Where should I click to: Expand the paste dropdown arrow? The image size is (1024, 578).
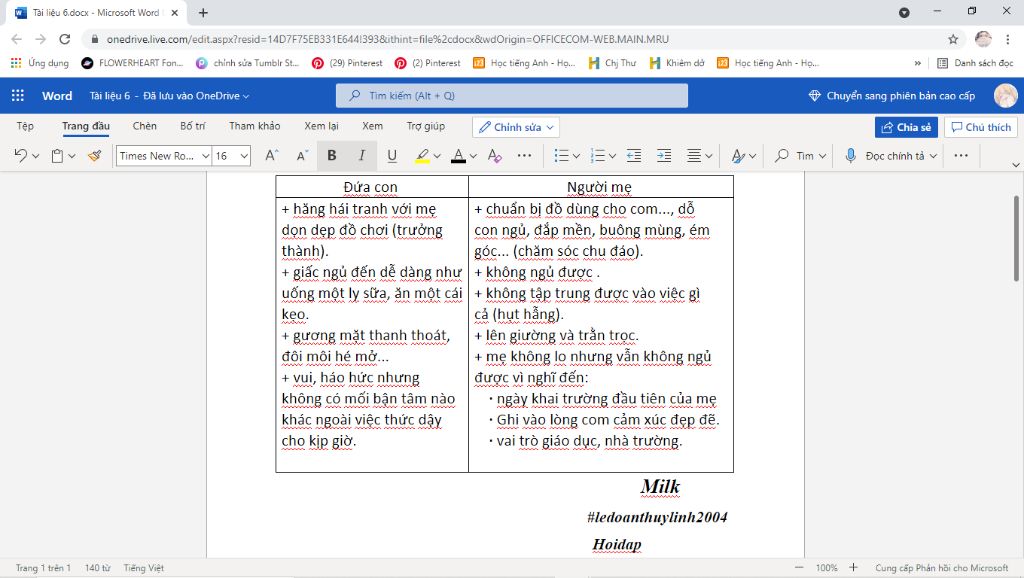(72, 156)
